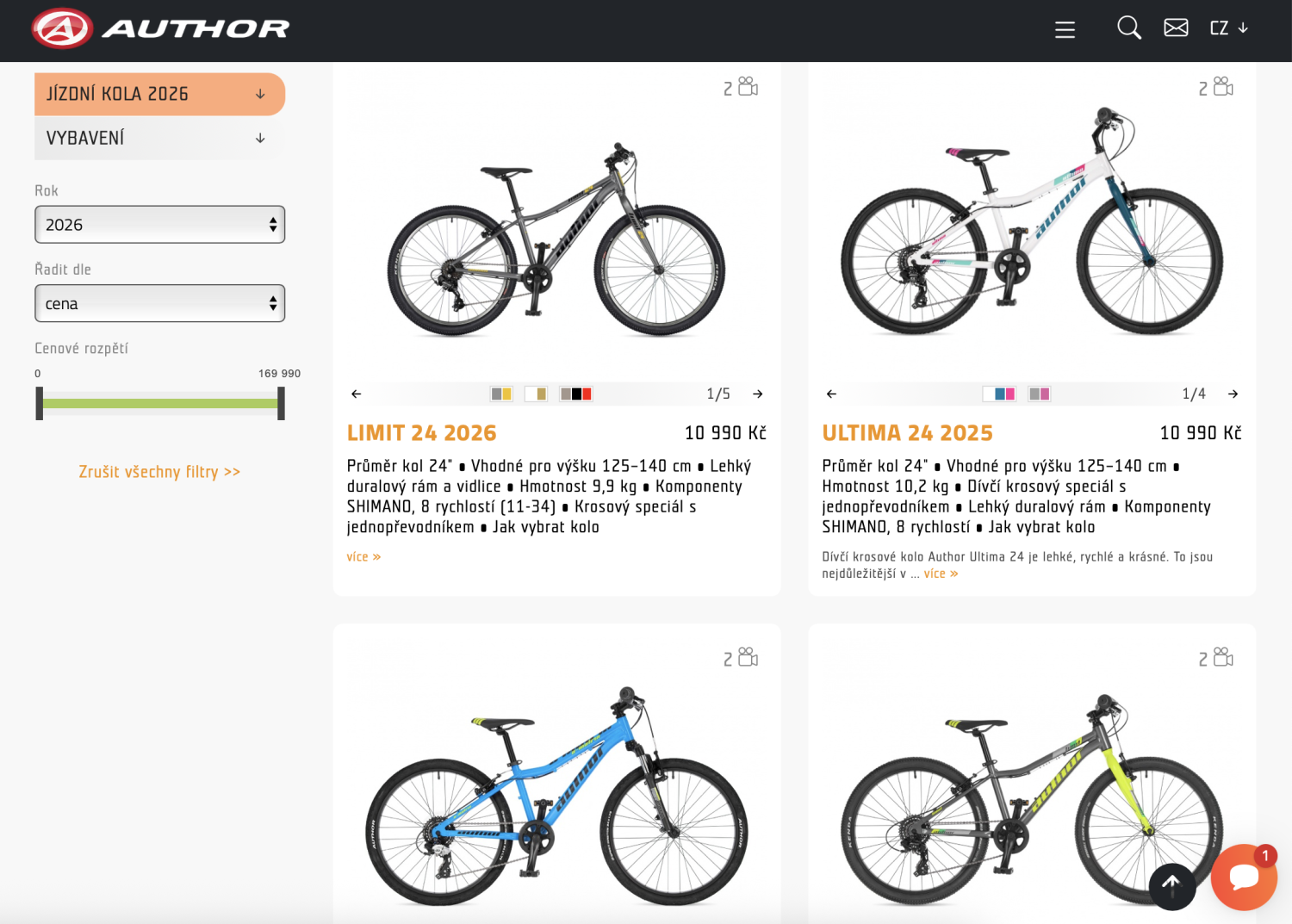This screenshot has height=924, width=1292.
Task: Open the hamburger menu icon
Action: point(1065,29)
